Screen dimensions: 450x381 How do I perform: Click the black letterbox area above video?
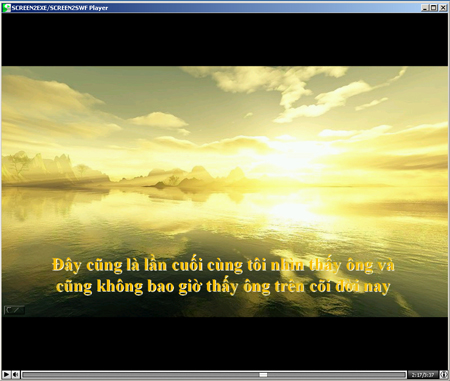tap(225, 40)
